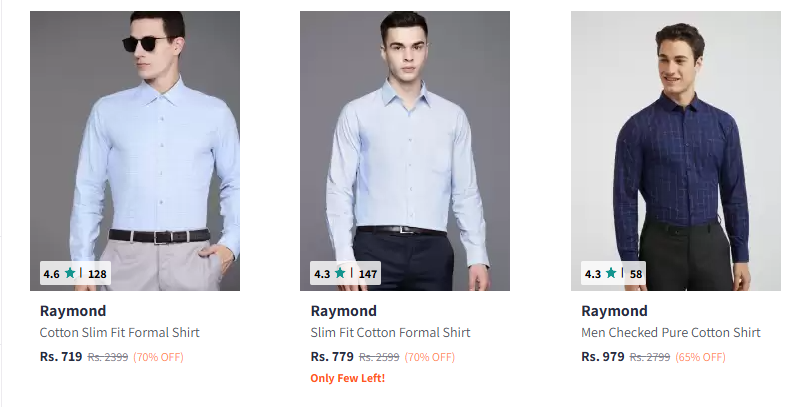Click the star icon beside 147 reviews
Image resolution: width=809 pixels, height=407 pixels.
point(340,272)
